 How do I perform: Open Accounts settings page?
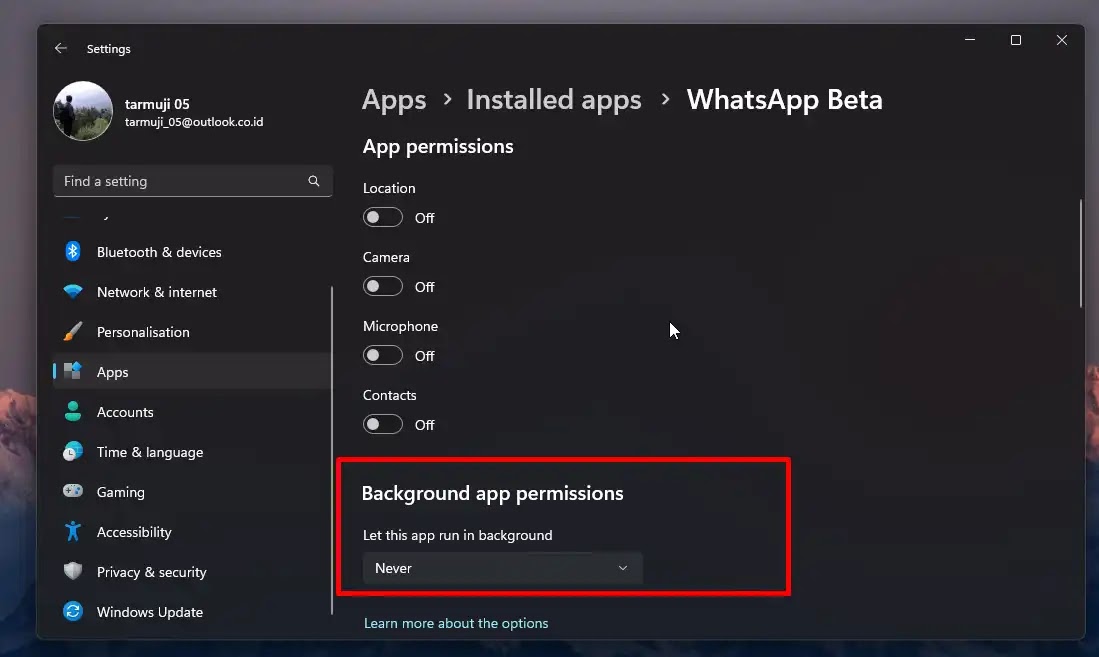tap(192, 412)
